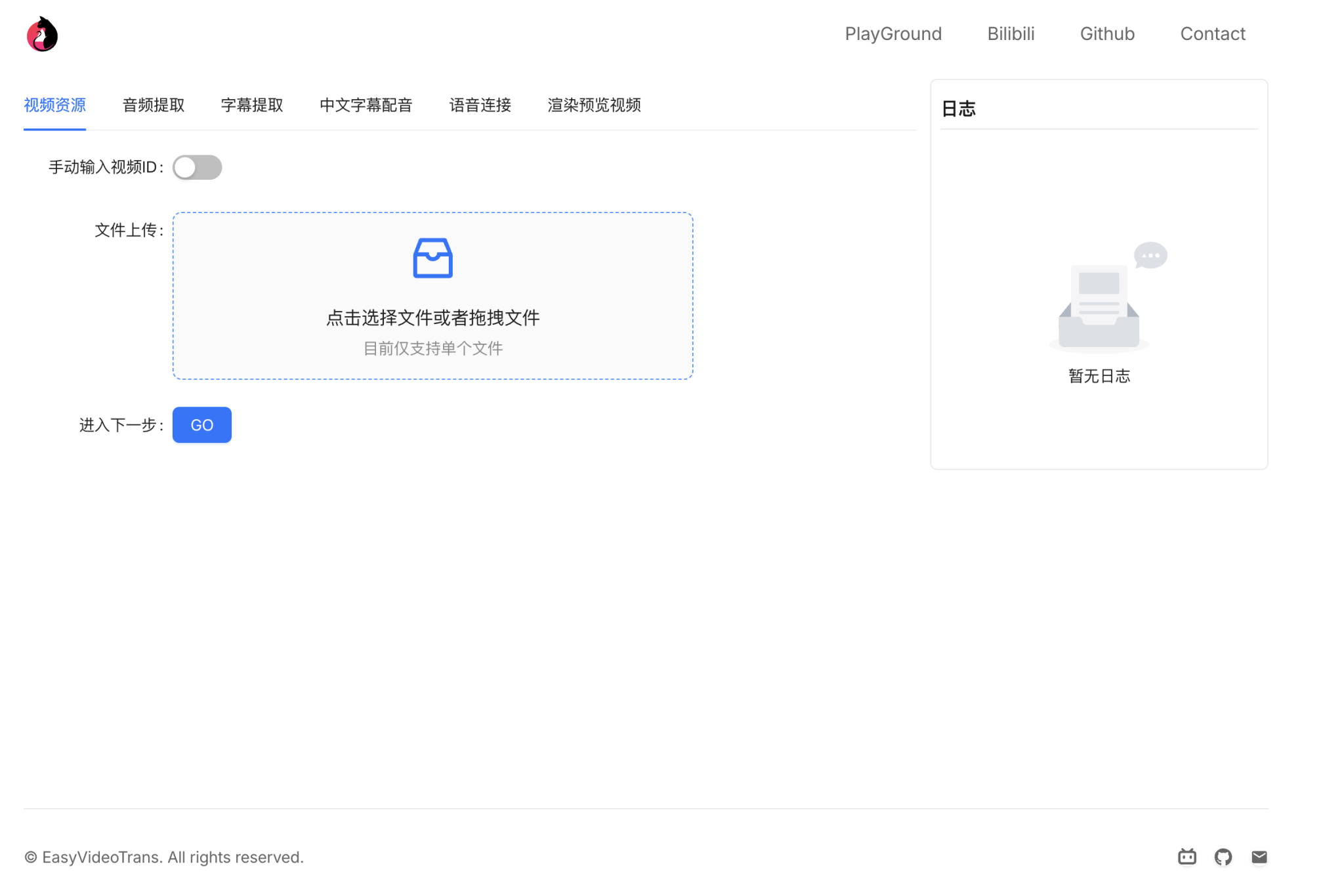Visit the Github navigation link
Screen dimensions: 1344x896
(x=1107, y=33)
